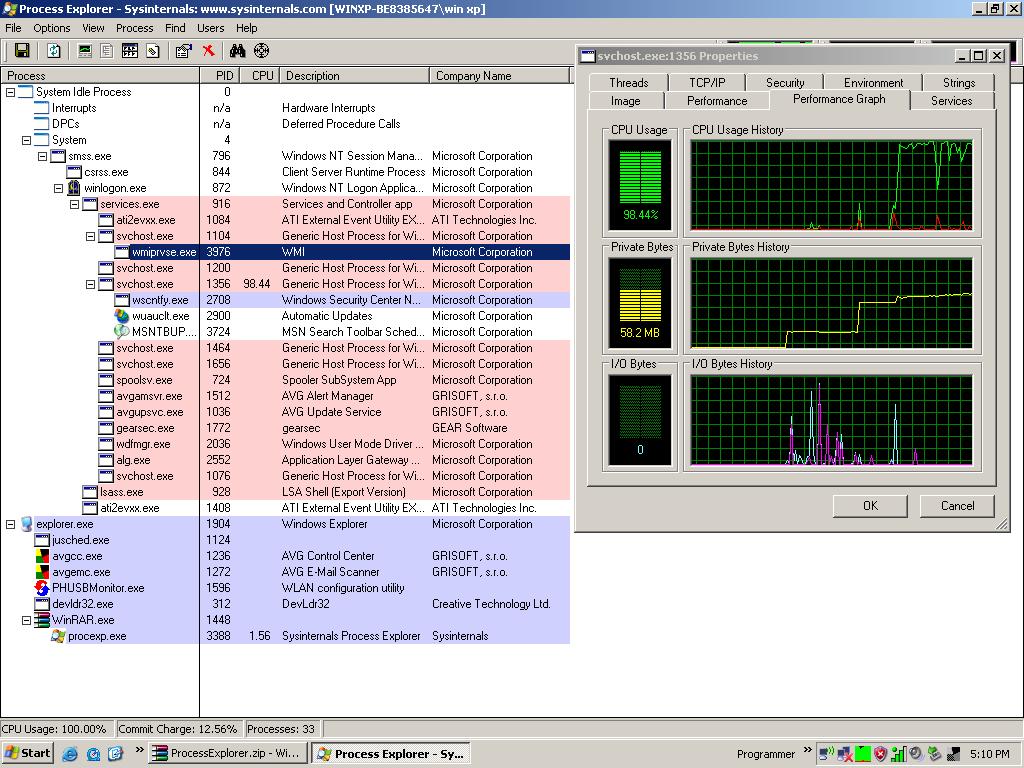Sort processes by the CPU column header
Screen dimensions: 1024x768
262,76
